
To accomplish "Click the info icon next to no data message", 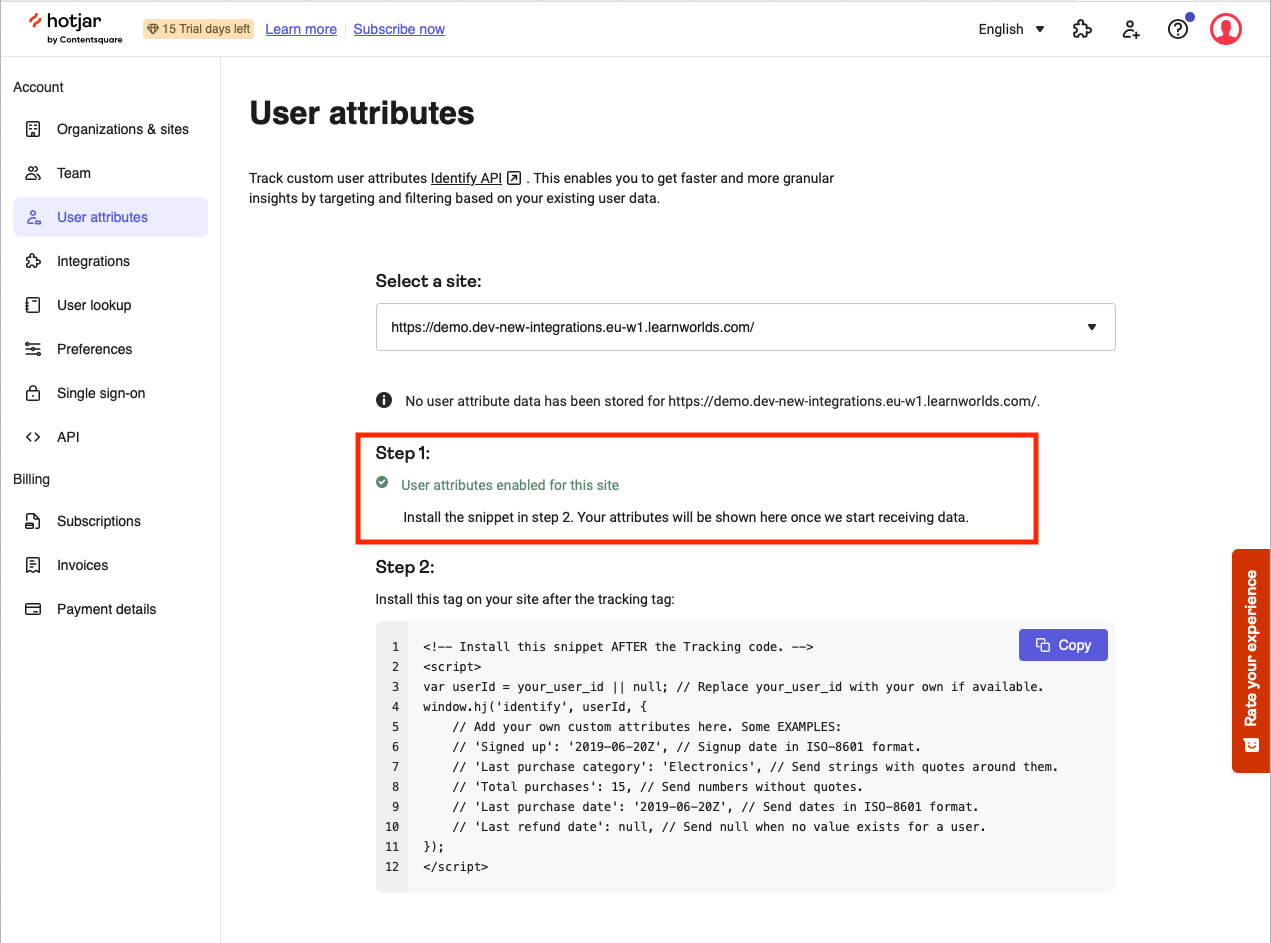I will 384,401.
